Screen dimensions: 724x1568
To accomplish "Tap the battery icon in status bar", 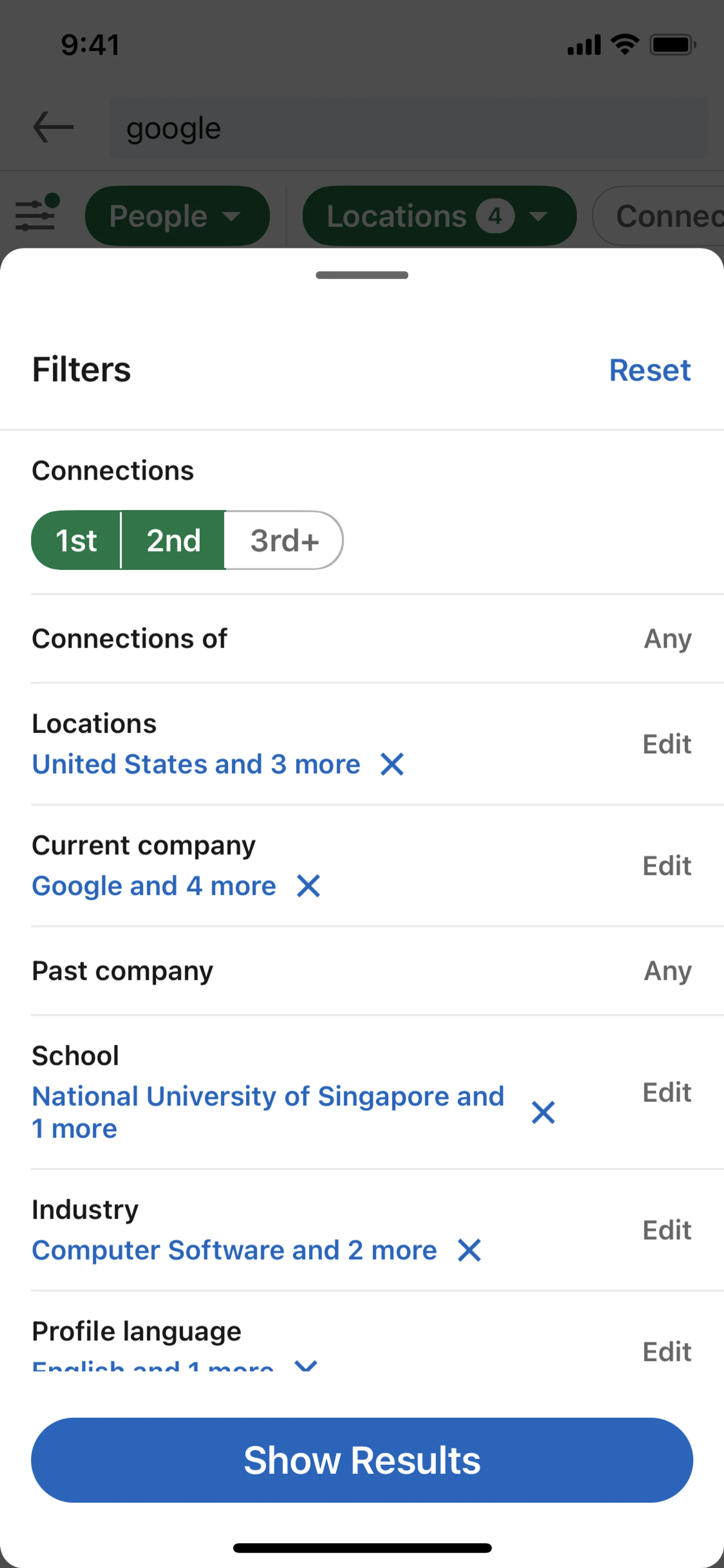I will click(672, 45).
